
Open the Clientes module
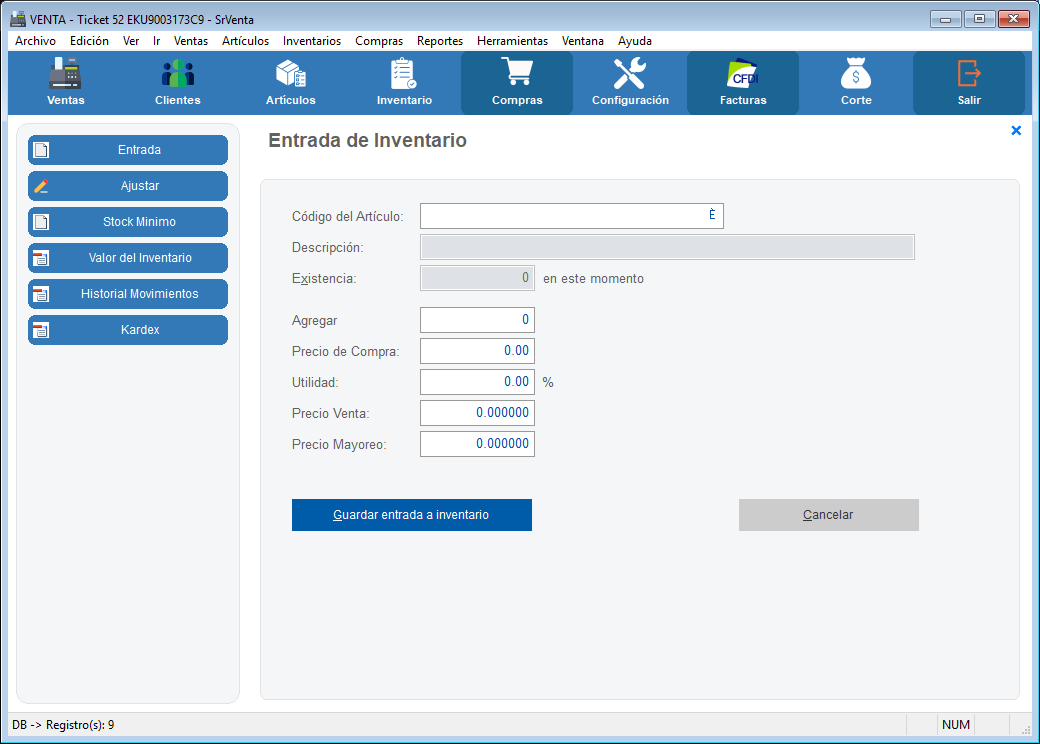coord(177,82)
